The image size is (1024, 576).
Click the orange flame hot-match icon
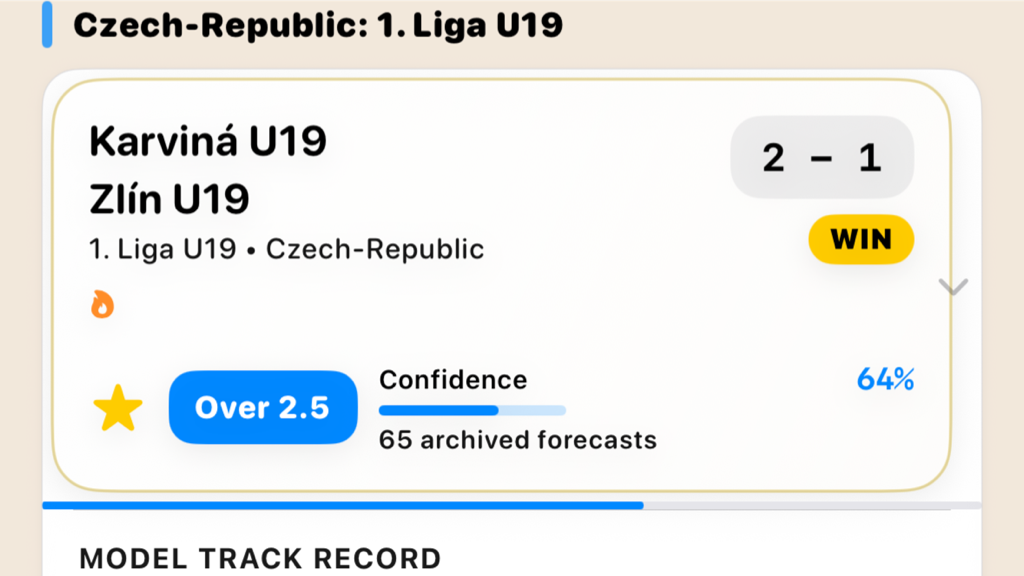pyautogui.click(x=103, y=304)
